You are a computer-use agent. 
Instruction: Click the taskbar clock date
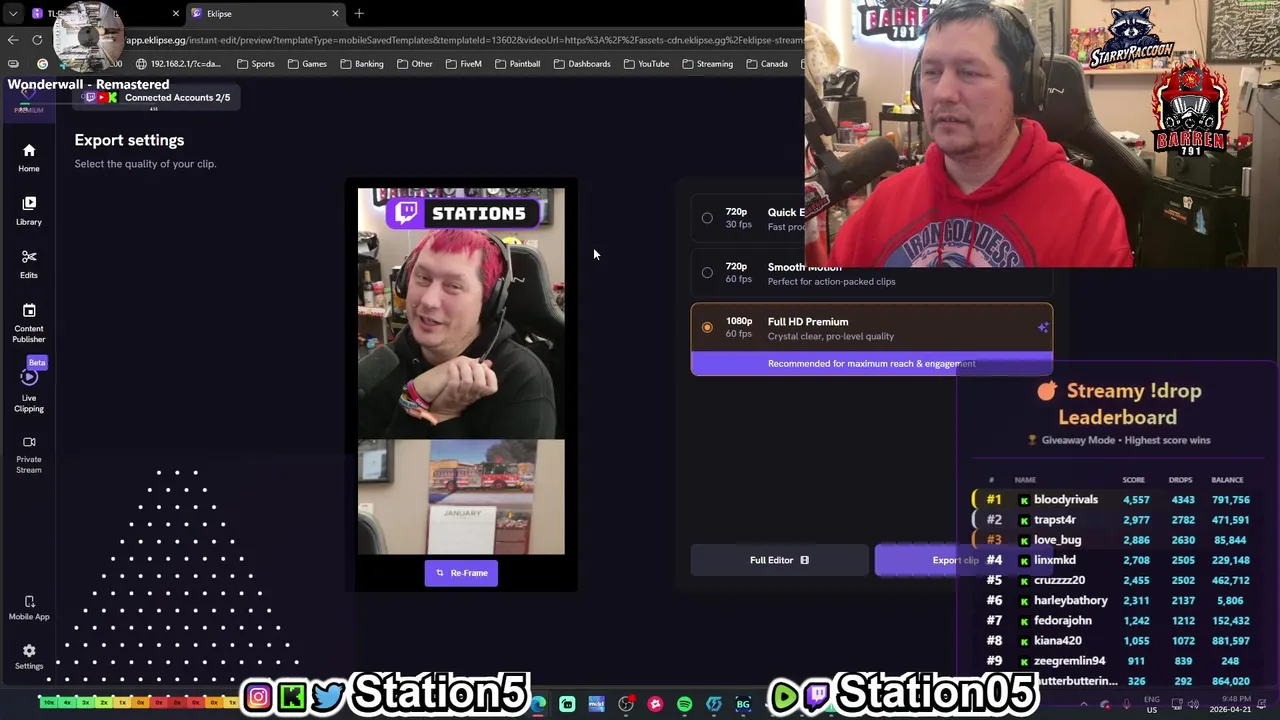click(1231, 704)
